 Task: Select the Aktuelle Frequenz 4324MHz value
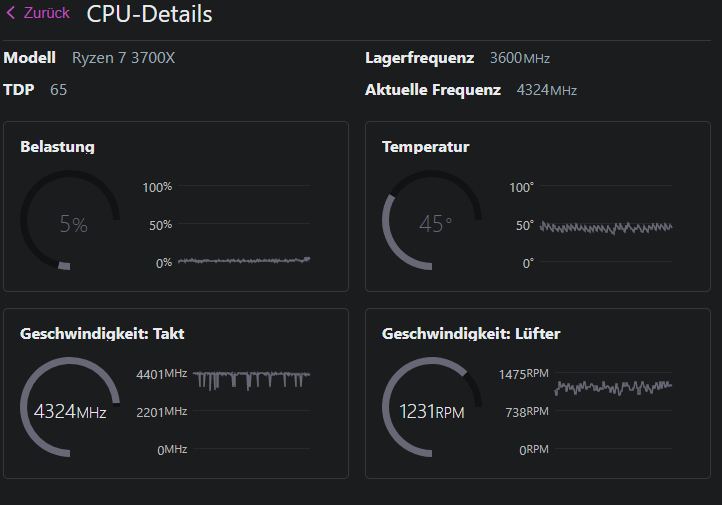(x=546, y=90)
